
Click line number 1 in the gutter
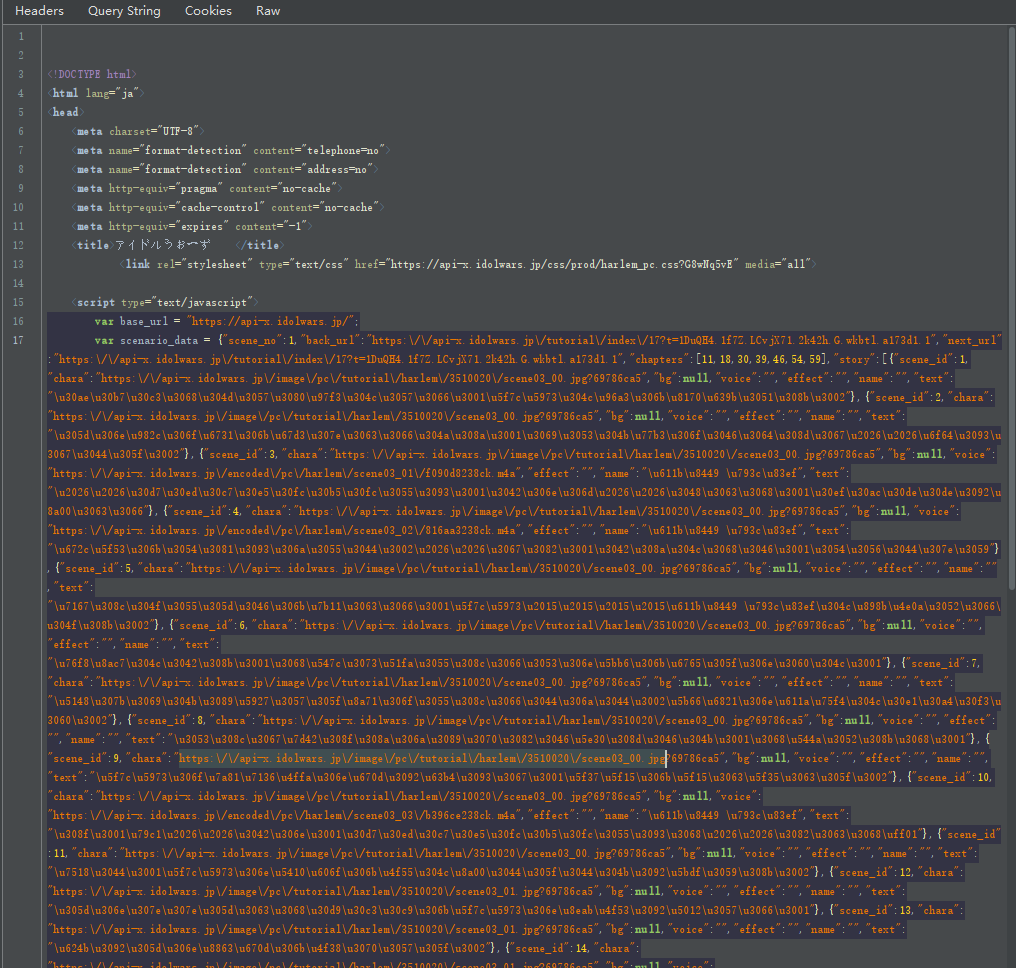(21, 36)
